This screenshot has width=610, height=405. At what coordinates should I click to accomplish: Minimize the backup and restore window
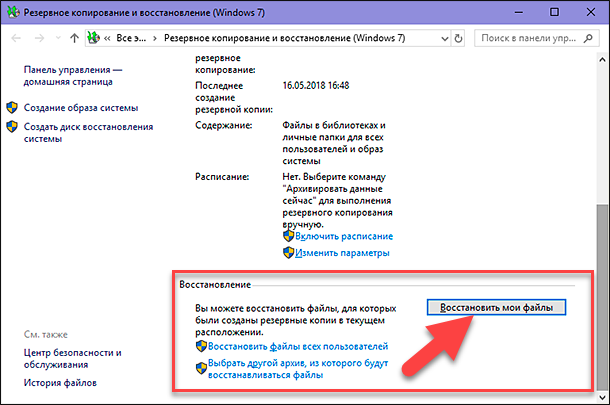519,12
